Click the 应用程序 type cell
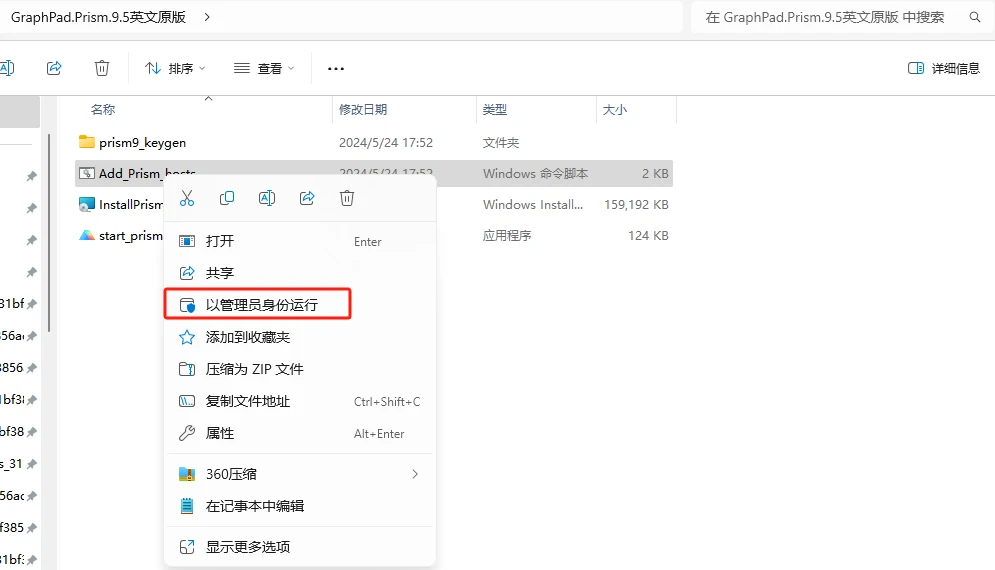Screen dimensions: 995x570 point(506,235)
